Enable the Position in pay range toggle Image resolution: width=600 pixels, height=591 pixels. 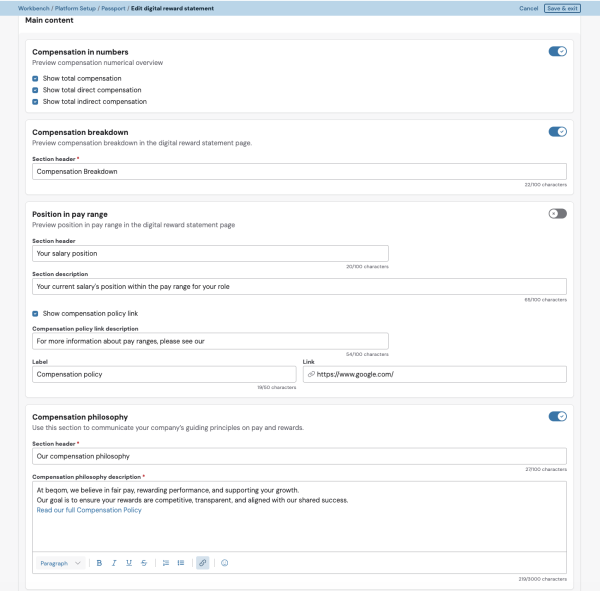558,214
